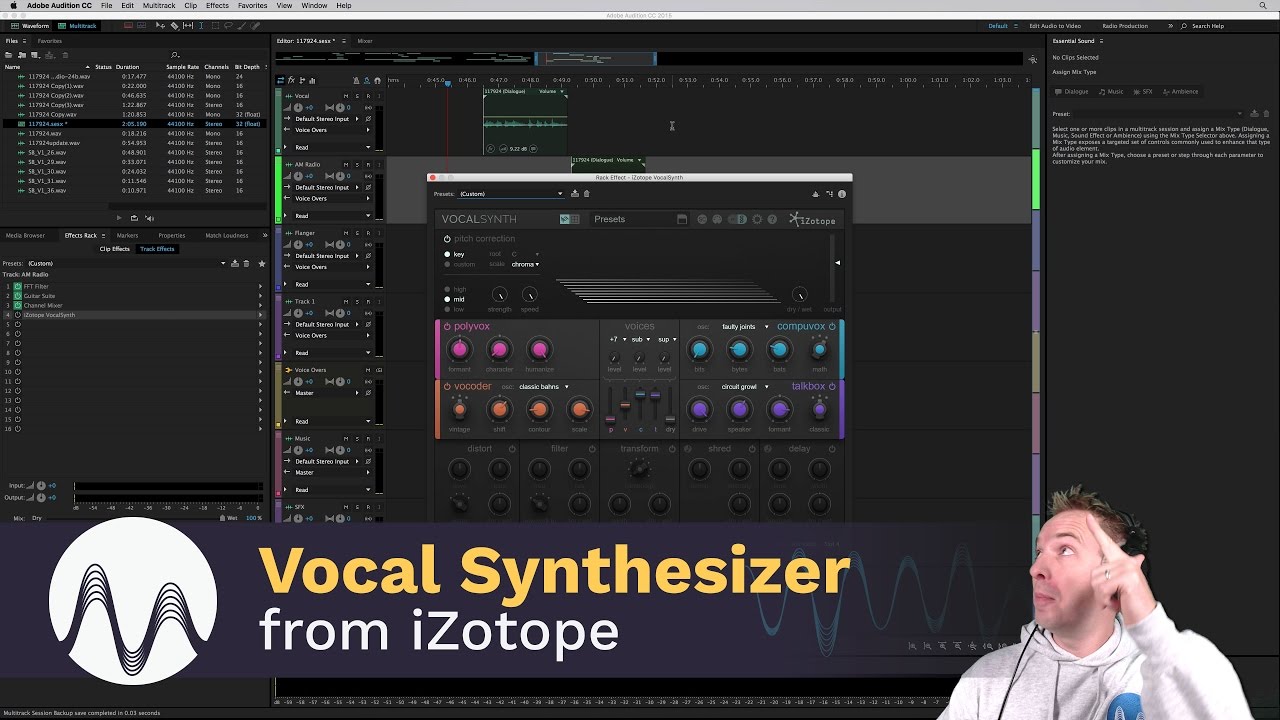Open compuvox osc faulty joints dropdown
1280x720 pixels.
click(745, 327)
